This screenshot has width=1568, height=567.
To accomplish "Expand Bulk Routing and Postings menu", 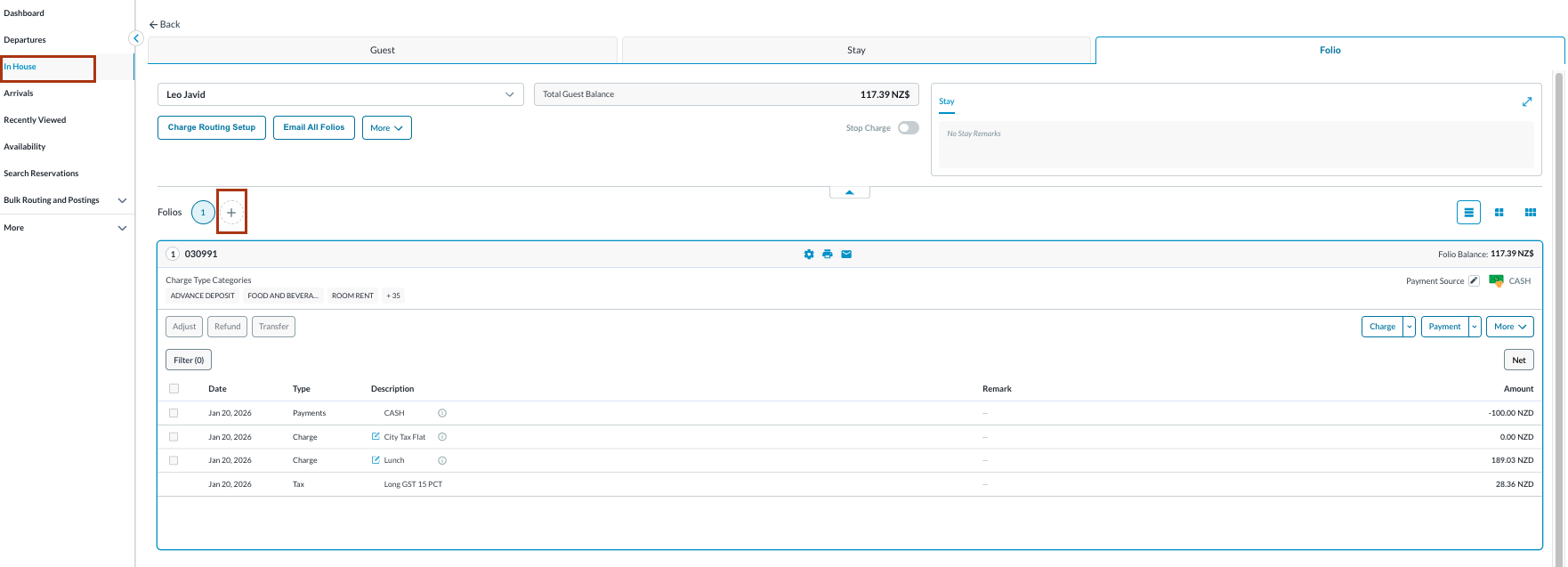I will [x=122, y=200].
